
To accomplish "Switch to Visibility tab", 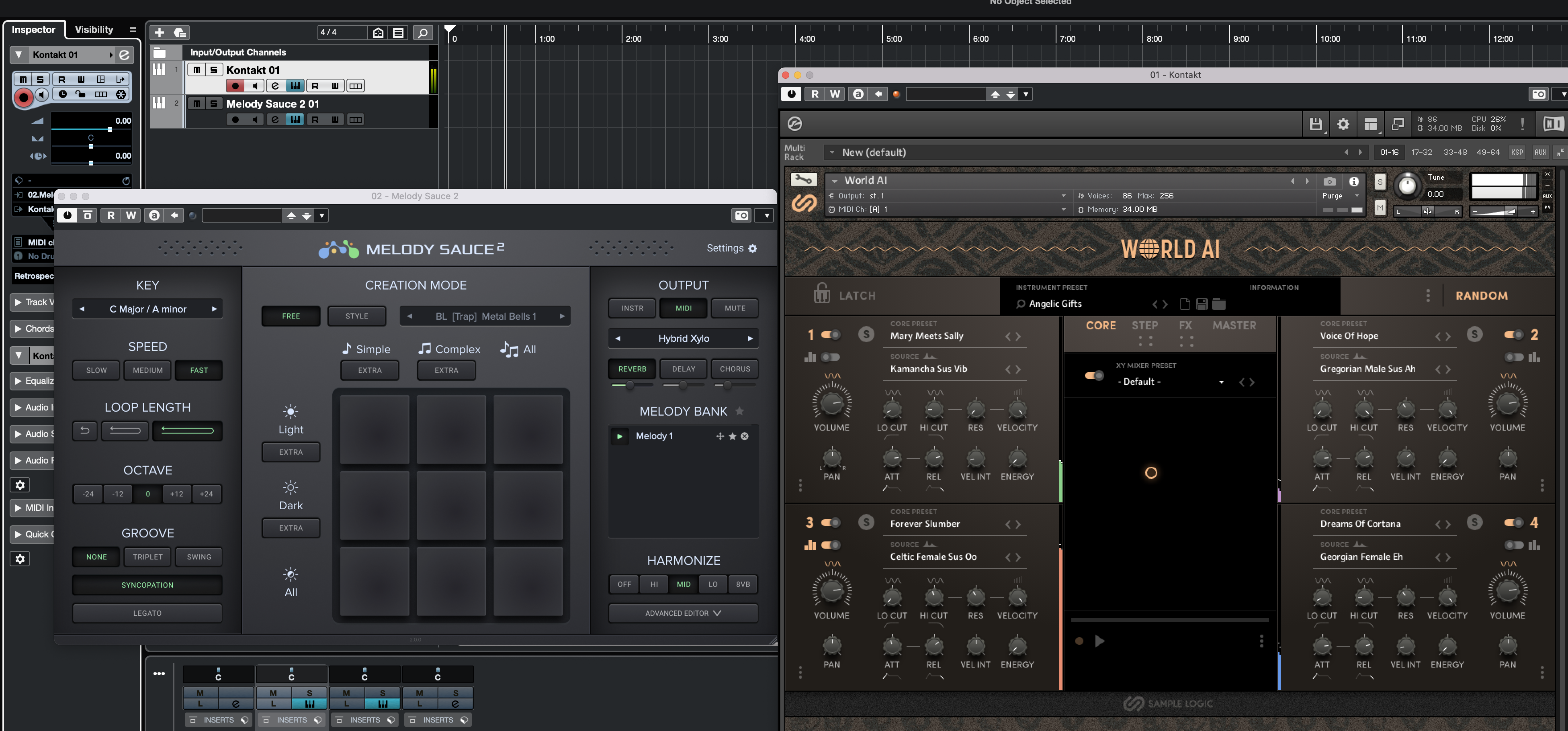I will [94, 29].
